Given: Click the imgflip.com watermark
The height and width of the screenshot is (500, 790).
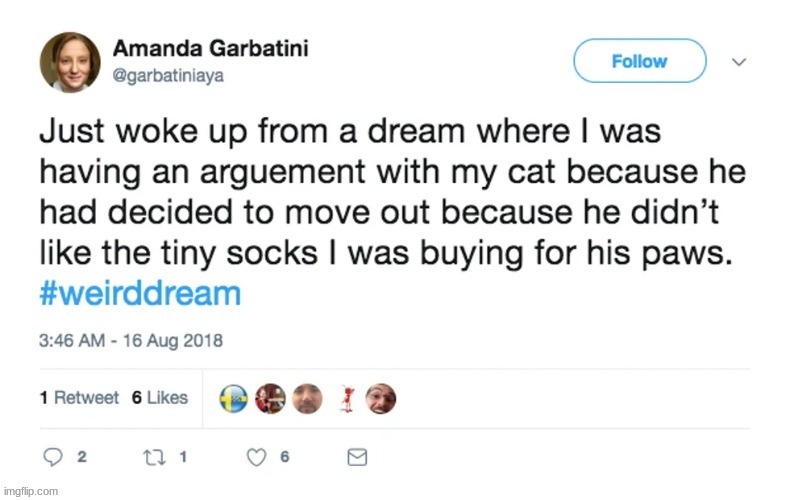Looking at the screenshot, I should 30,491.
